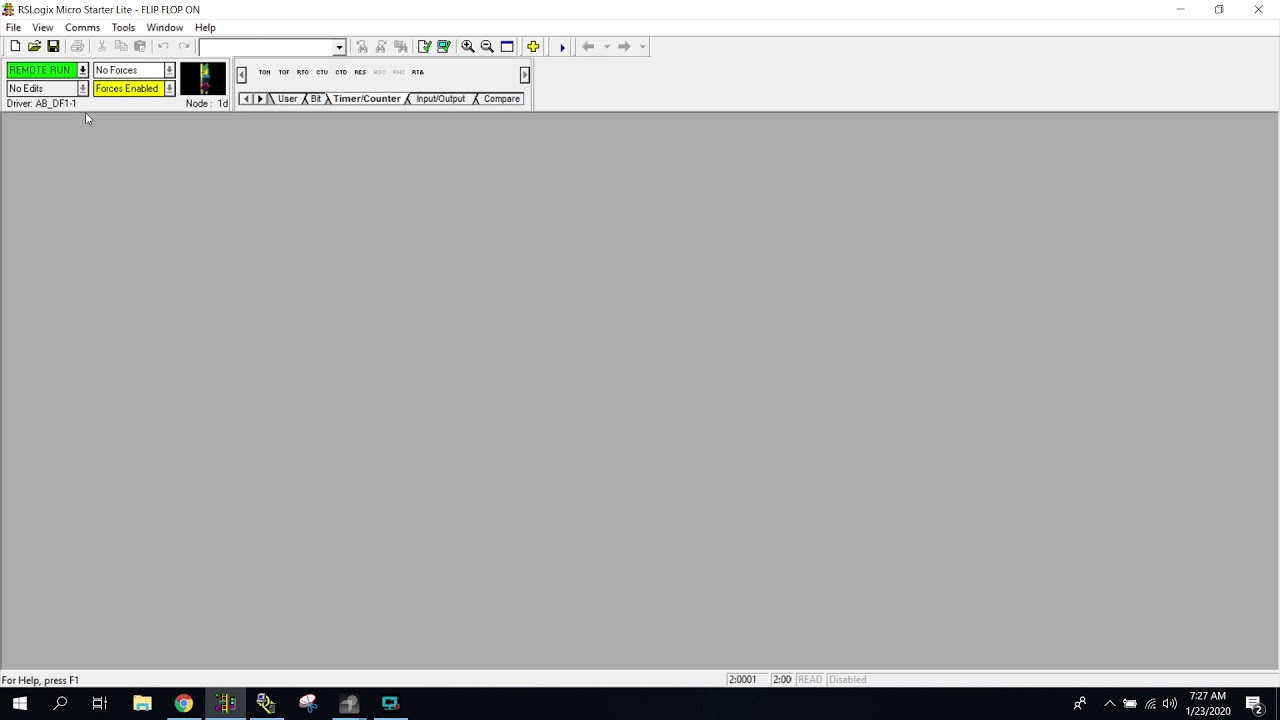The image size is (1280, 720).
Task: Zoom out with magnifier minus icon
Action: pyautogui.click(x=487, y=46)
